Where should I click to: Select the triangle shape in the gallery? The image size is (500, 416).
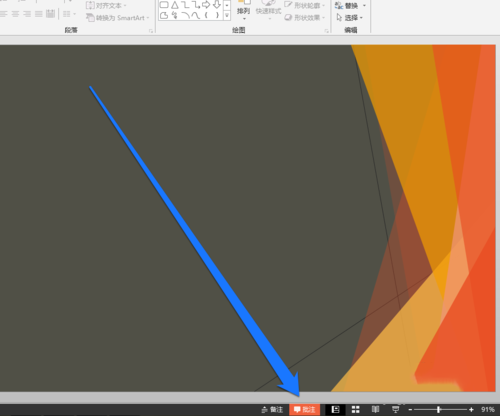pyautogui.click(x=175, y=5)
